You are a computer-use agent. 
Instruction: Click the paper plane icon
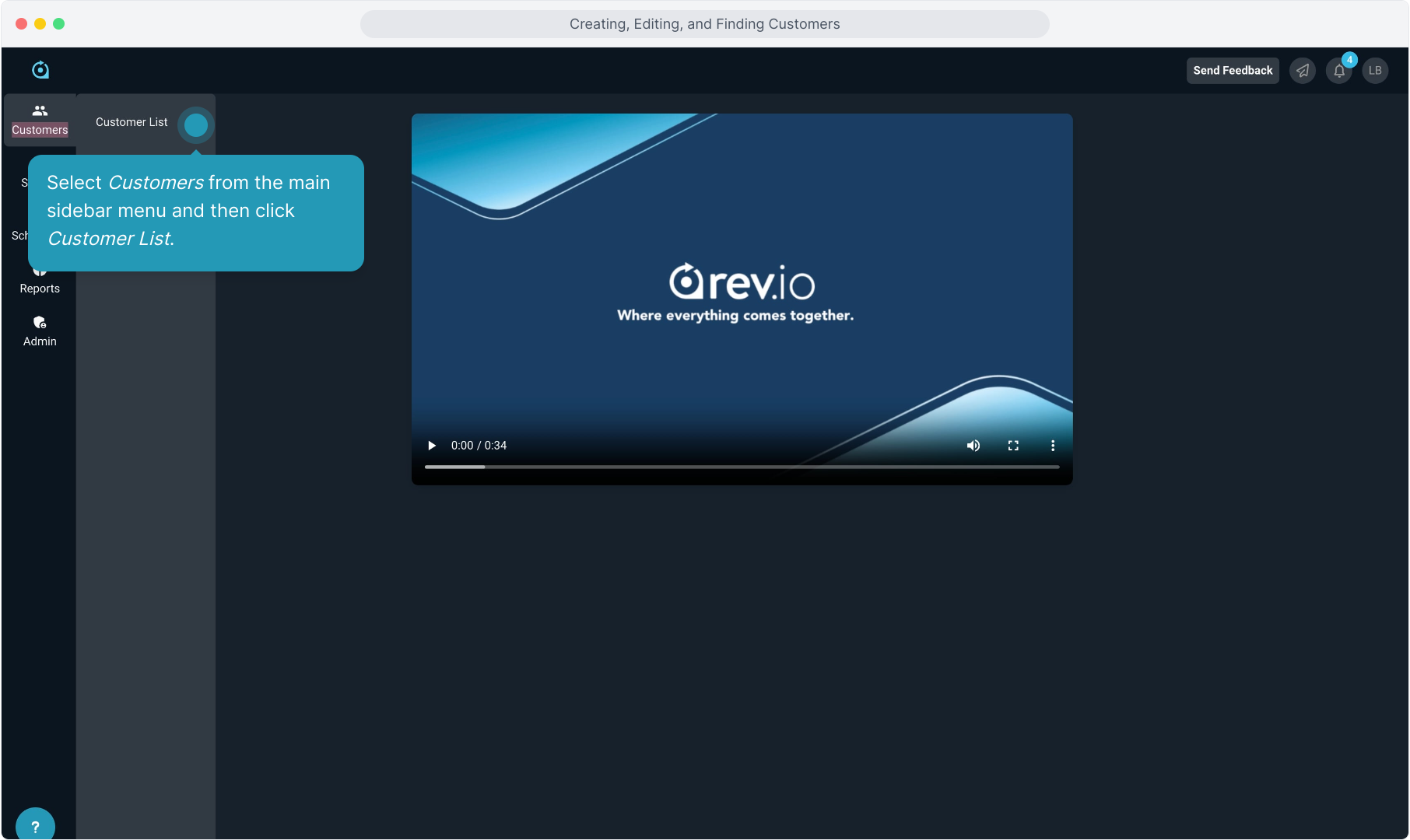[x=1303, y=71]
